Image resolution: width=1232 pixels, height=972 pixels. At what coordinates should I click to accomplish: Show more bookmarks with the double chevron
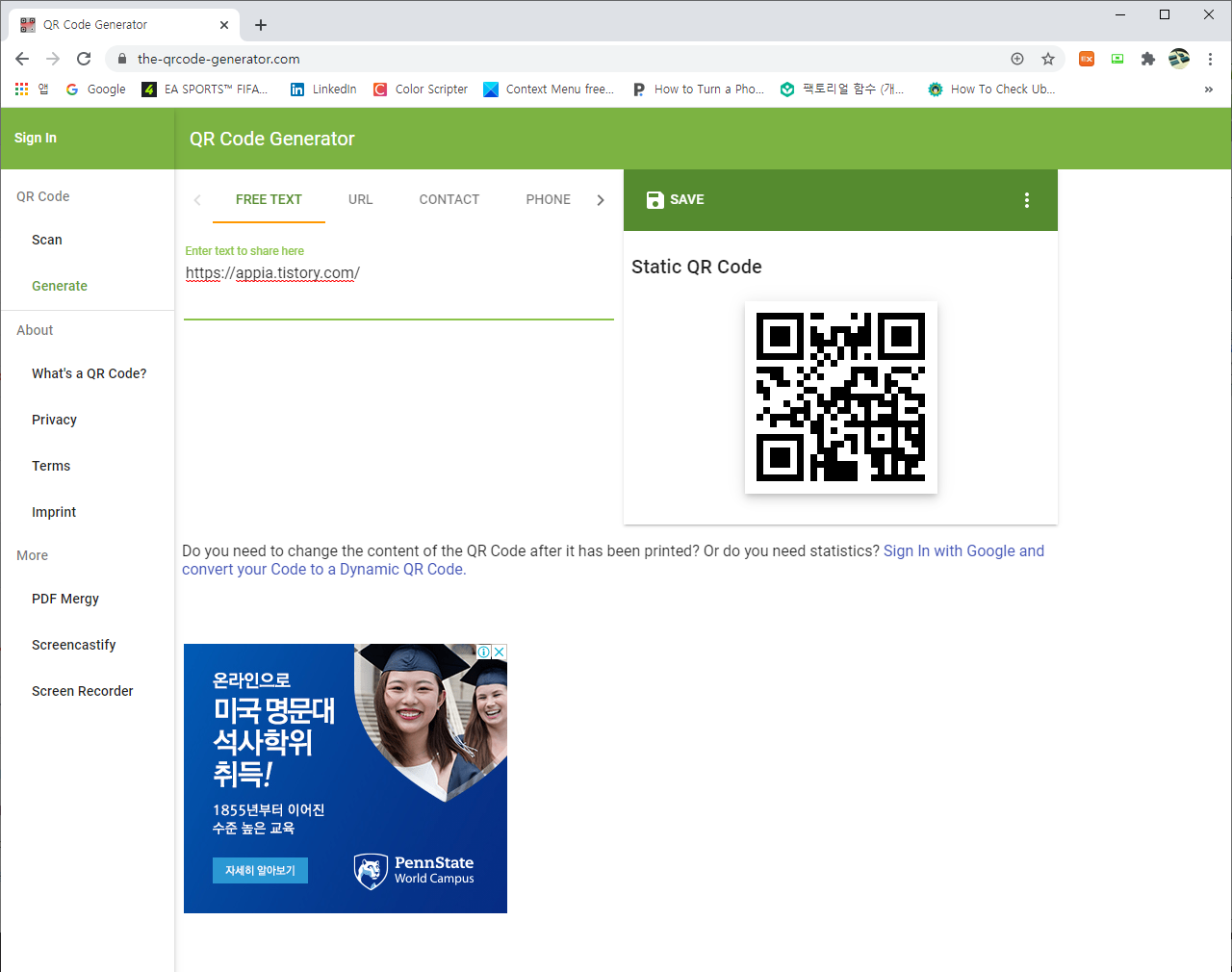point(1209,89)
